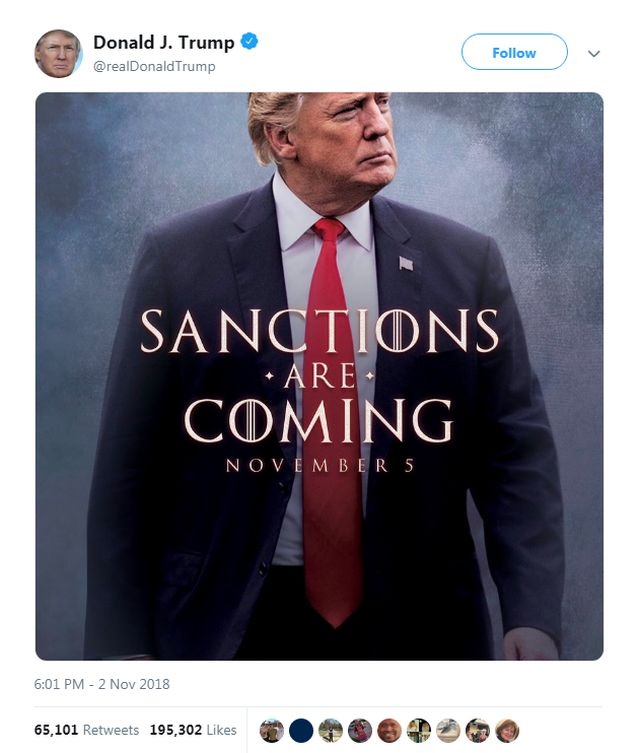Open the 'Sanctions Are Coming' image
This screenshot has width=640, height=753.
(x=319, y=250)
